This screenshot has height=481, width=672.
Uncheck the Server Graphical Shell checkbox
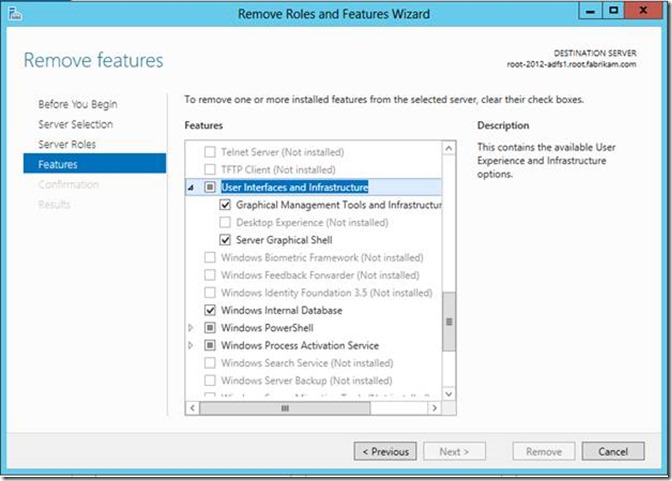click(x=225, y=240)
